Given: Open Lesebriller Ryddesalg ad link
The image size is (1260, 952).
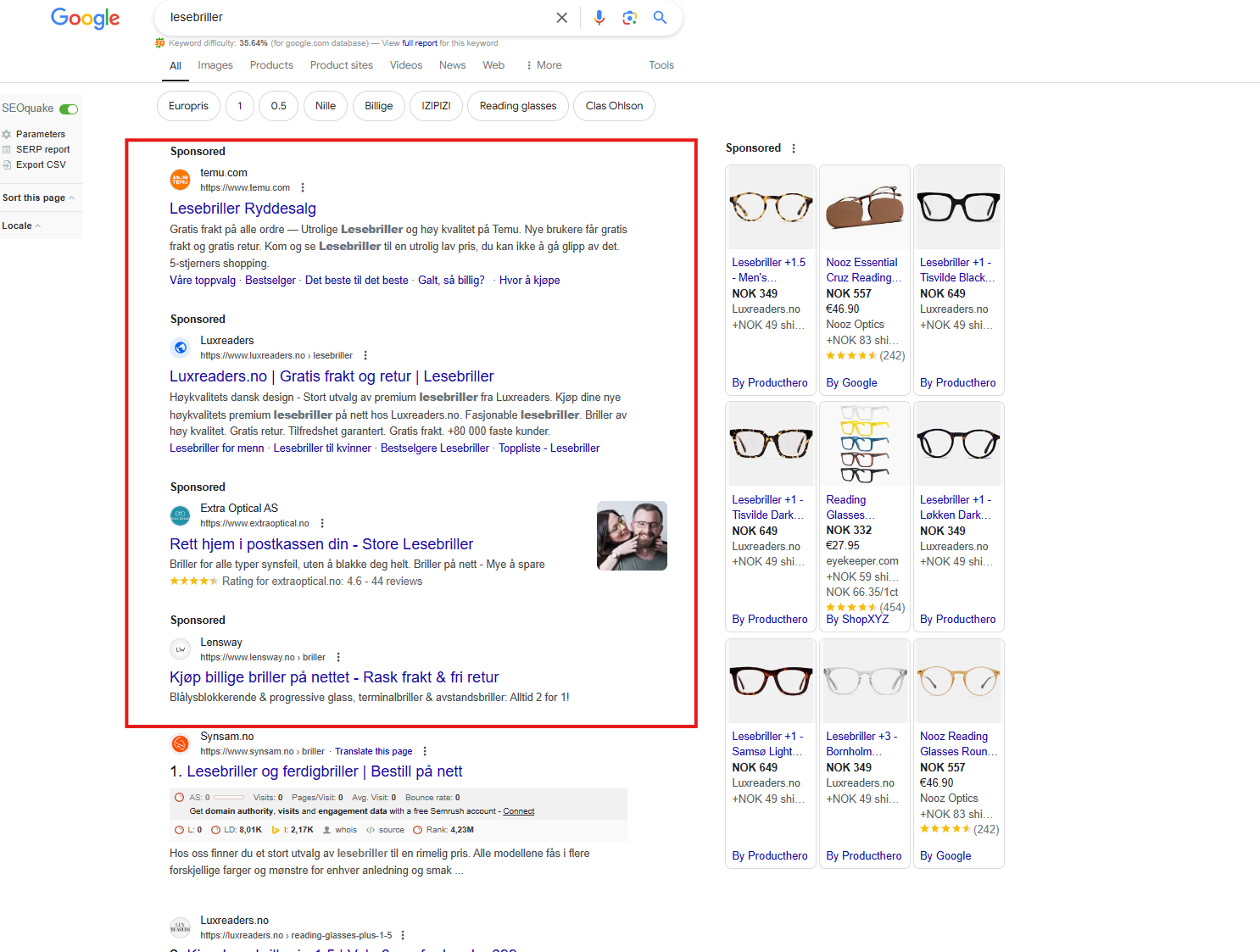Looking at the screenshot, I should [x=243, y=209].
